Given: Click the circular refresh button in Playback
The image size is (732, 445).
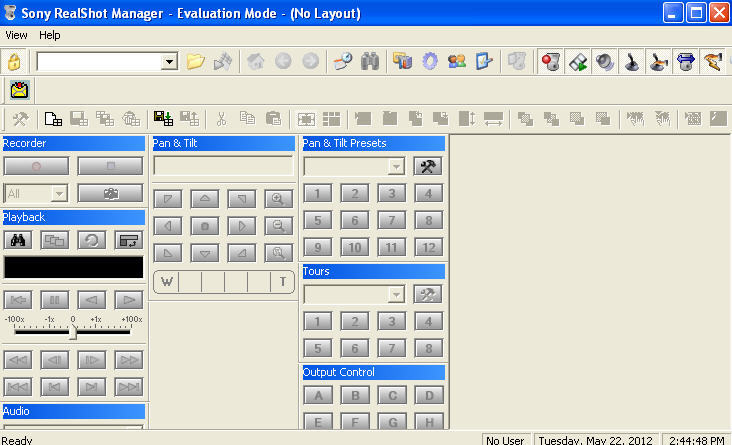Looking at the screenshot, I should click(x=92, y=240).
